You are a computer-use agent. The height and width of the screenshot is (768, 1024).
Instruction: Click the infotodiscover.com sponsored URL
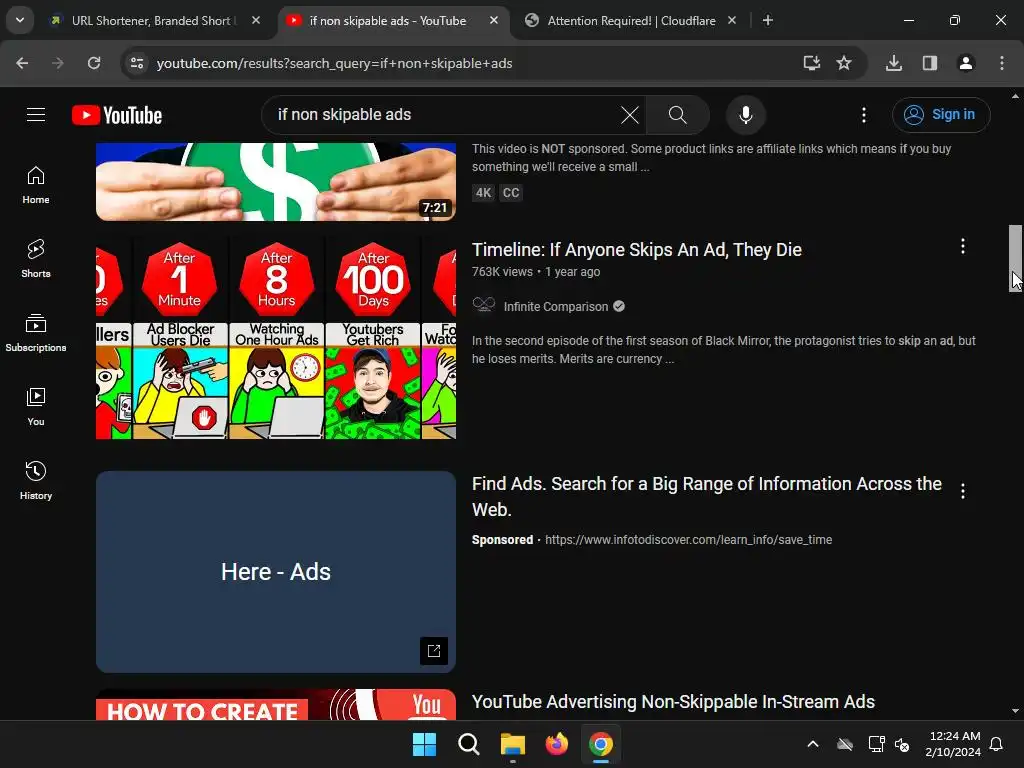(688, 540)
